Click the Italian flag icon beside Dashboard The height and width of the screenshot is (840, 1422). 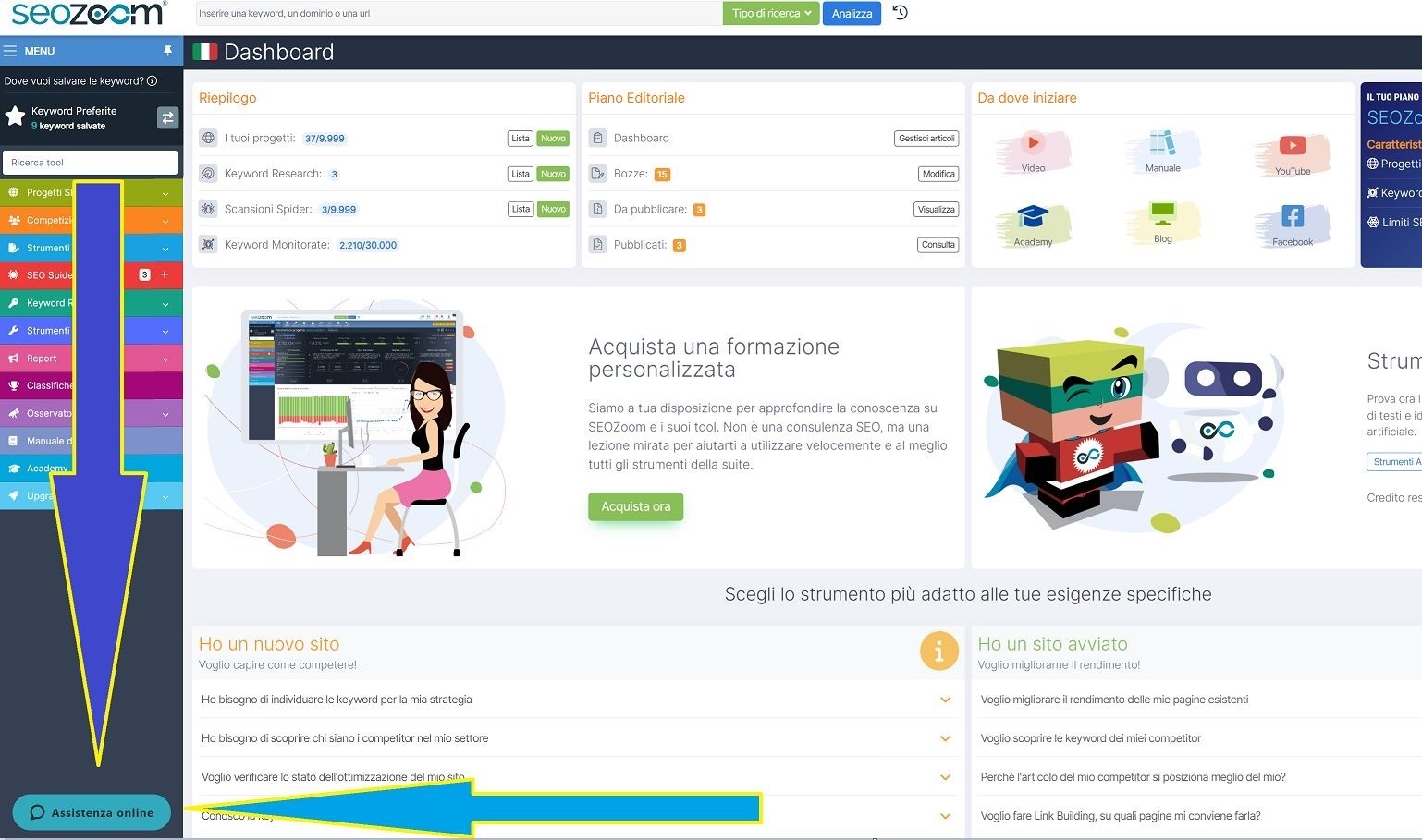coord(205,52)
